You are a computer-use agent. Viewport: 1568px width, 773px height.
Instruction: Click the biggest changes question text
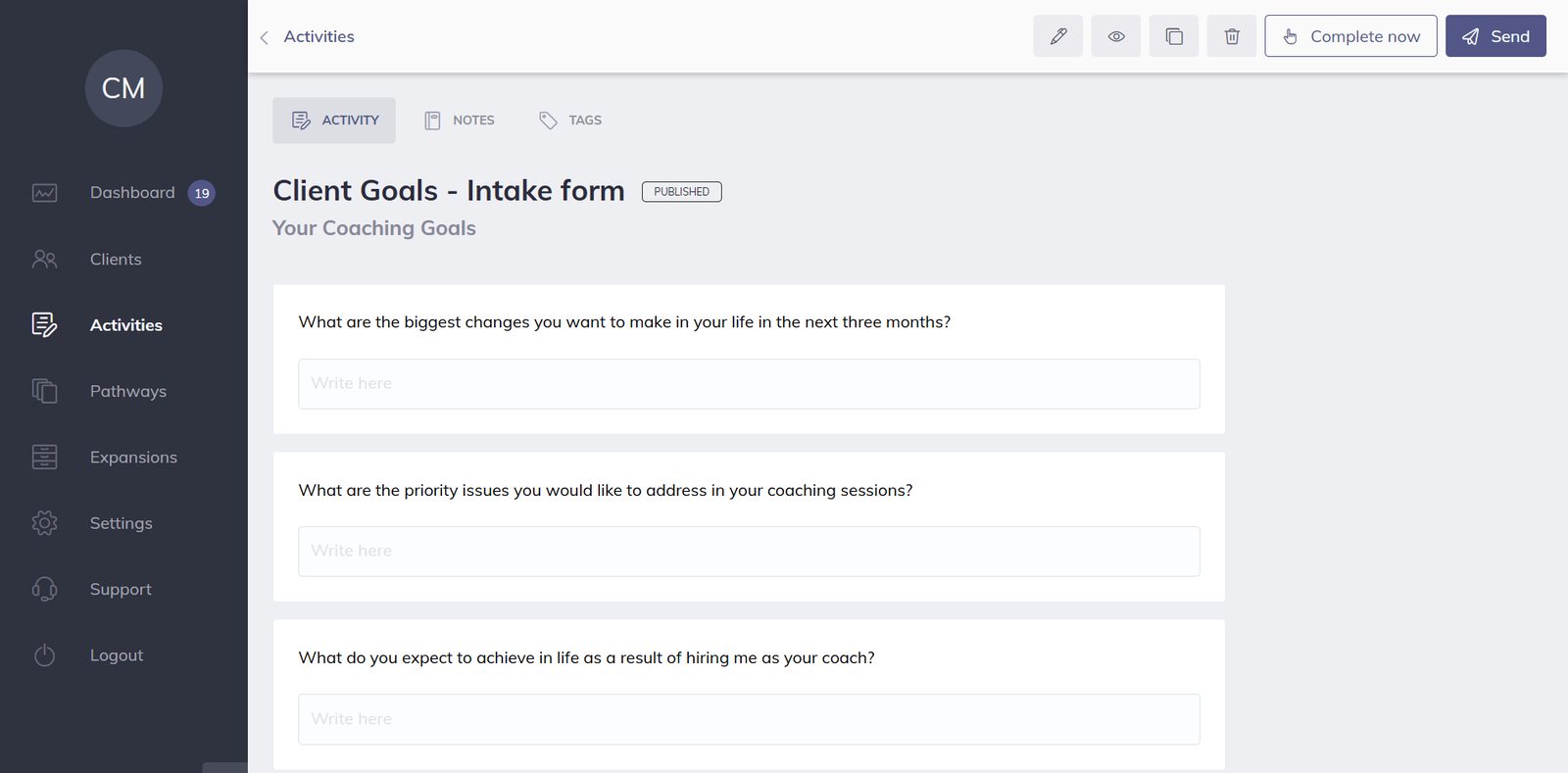coord(624,322)
